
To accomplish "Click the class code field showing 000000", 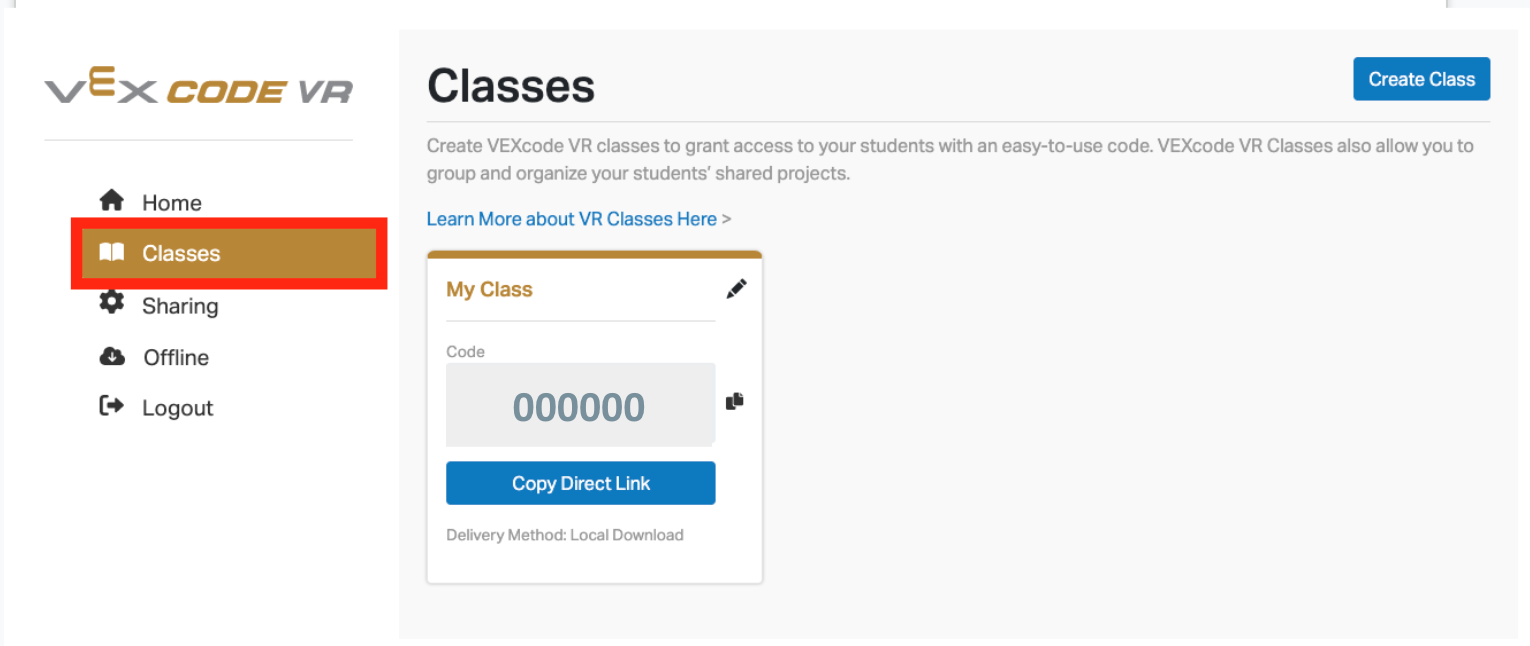I will [x=580, y=406].
